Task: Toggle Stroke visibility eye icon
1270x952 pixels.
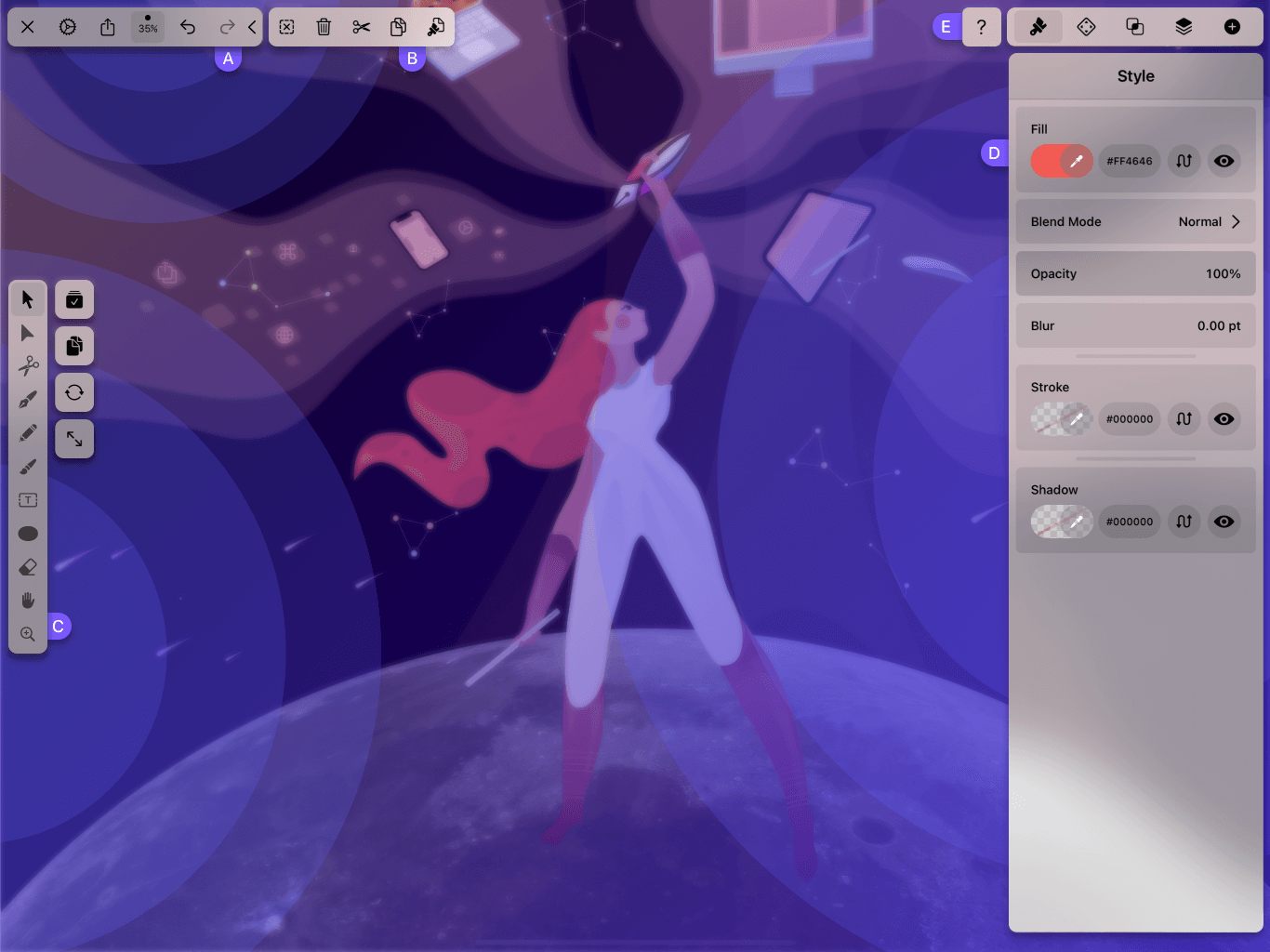Action: 1224,419
